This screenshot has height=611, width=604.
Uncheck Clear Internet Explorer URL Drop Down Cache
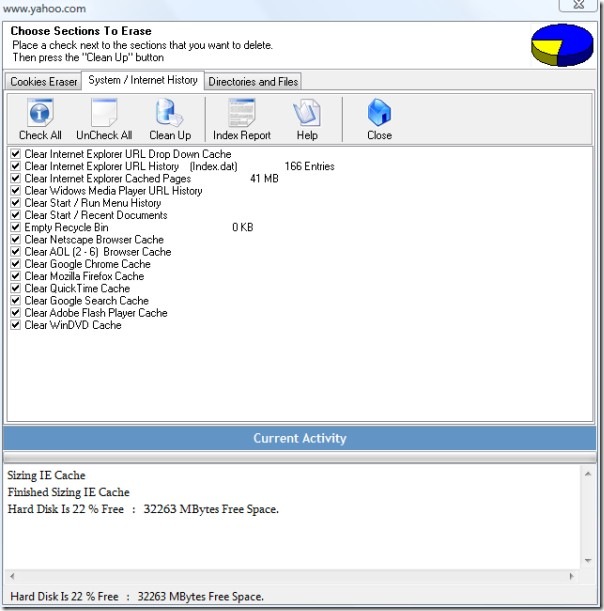tap(16, 154)
